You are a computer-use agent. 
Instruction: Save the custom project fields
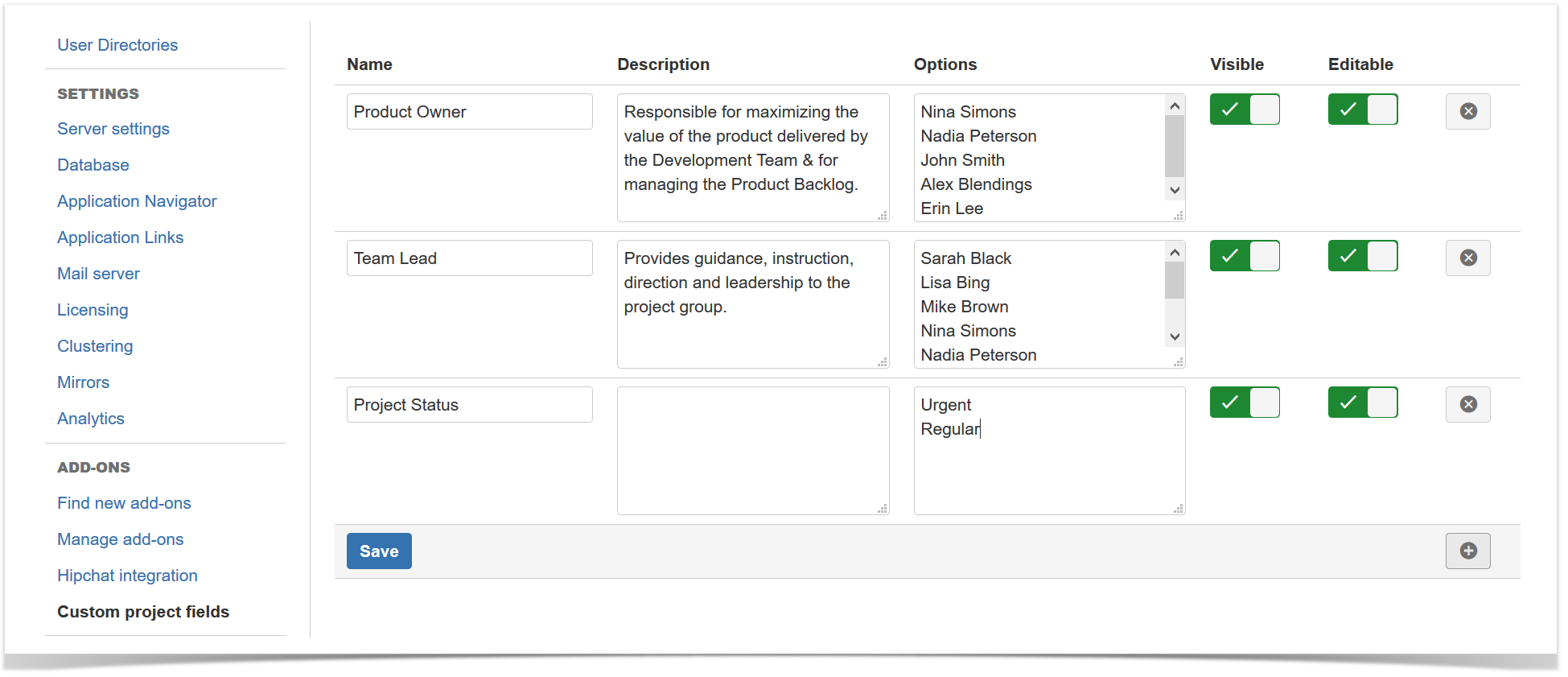pyautogui.click(x=379, y=551)
